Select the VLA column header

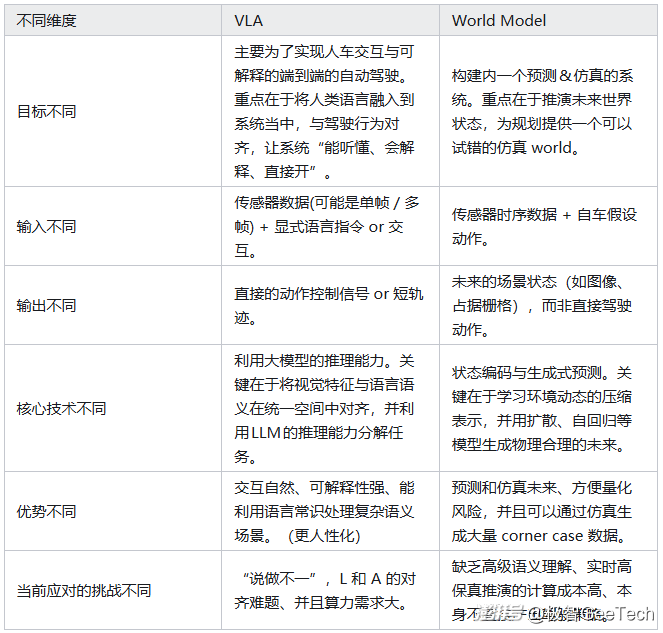click(249, 20)
